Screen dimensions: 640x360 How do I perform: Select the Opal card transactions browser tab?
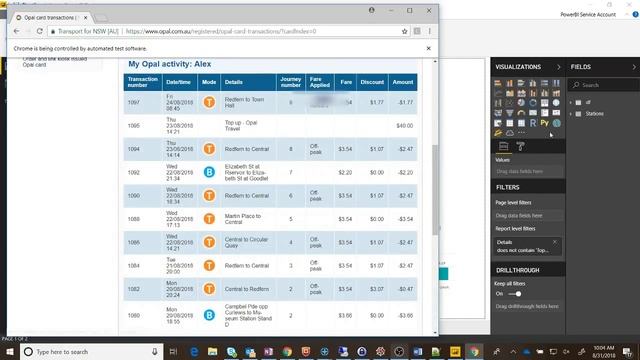50,18
